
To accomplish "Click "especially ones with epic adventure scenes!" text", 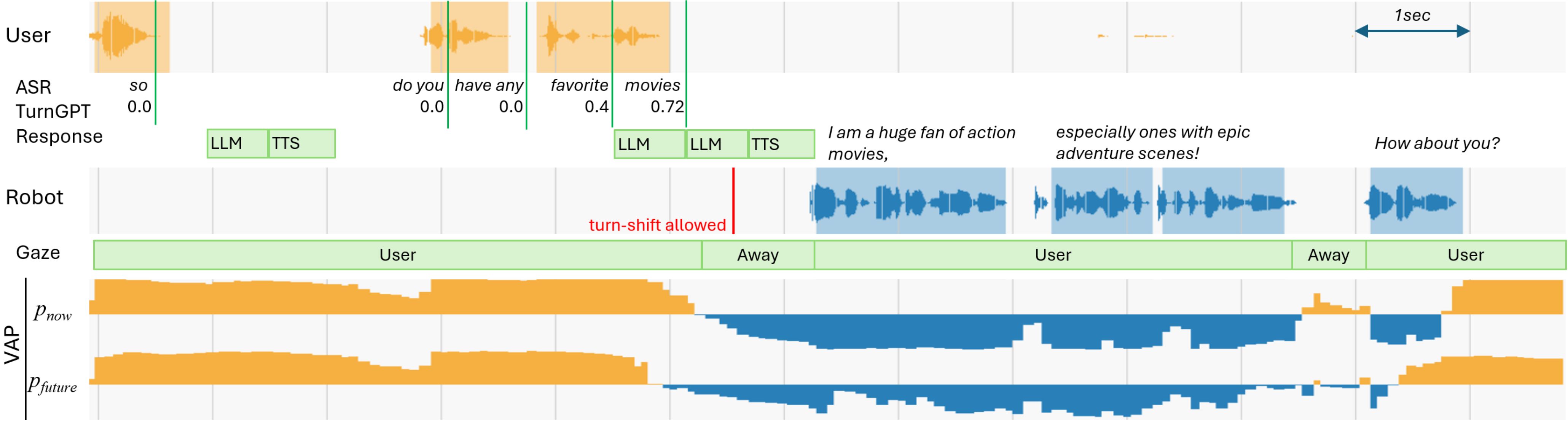I will [x=1152, y=142].
